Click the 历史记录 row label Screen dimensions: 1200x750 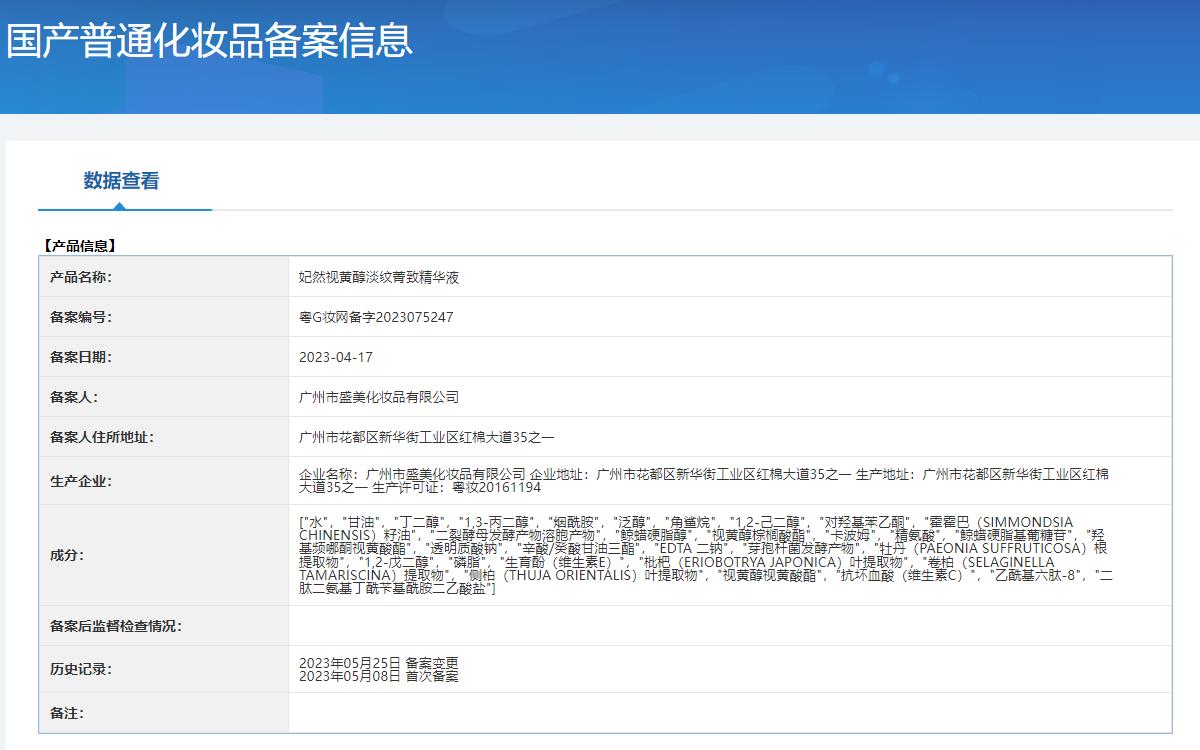[x=81, y=669]
